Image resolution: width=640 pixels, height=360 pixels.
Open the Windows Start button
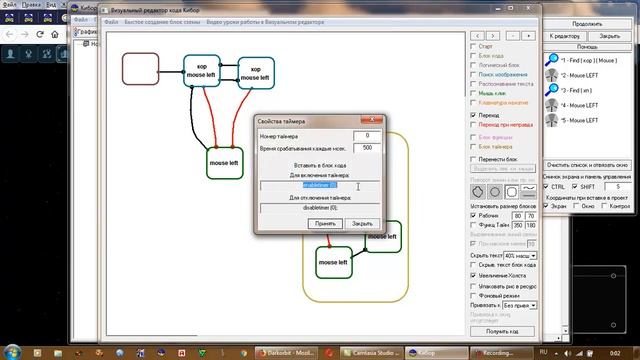point(12,352)
